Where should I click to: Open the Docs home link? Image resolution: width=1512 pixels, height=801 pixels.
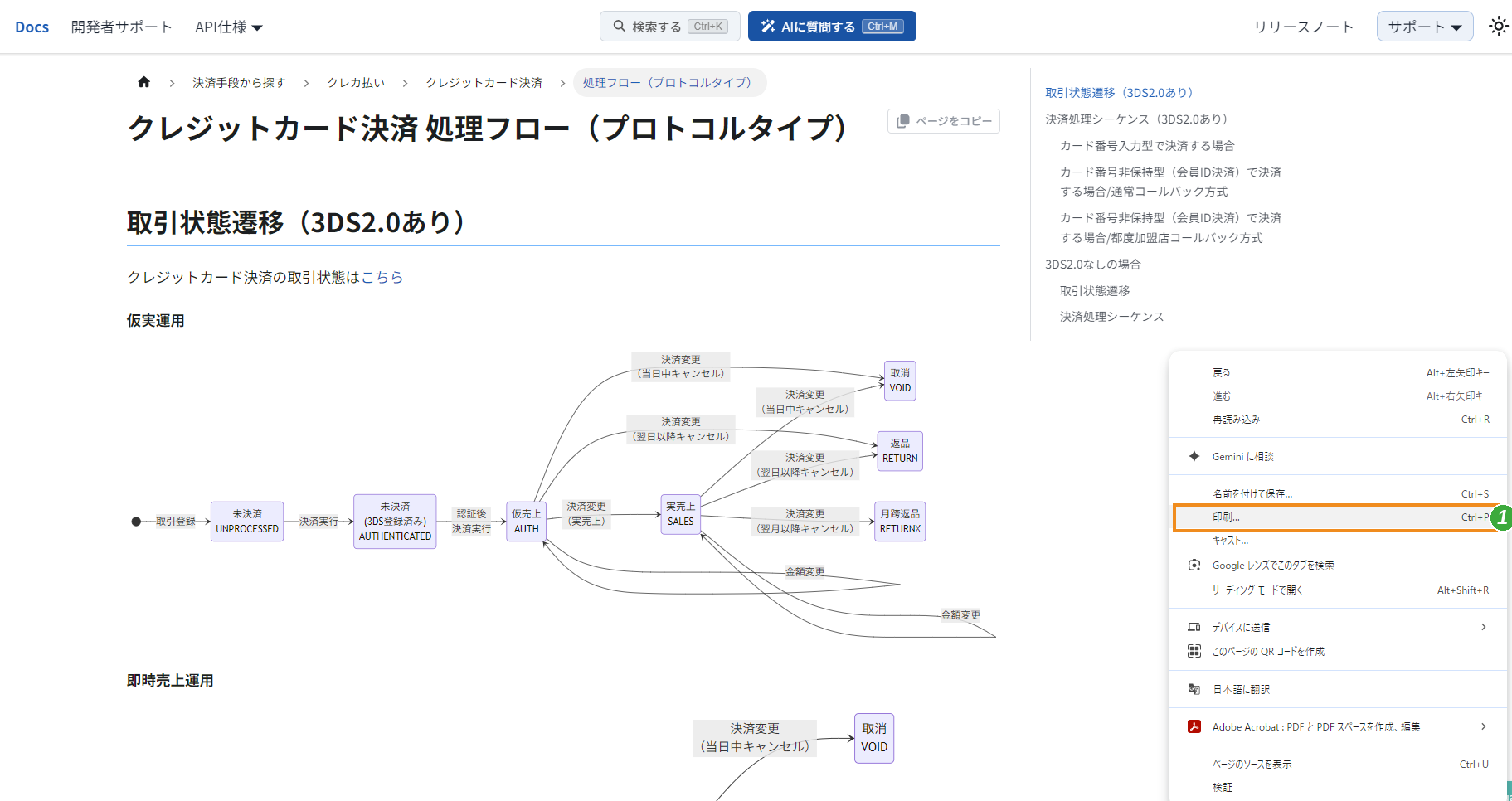[x=32, y=27]
